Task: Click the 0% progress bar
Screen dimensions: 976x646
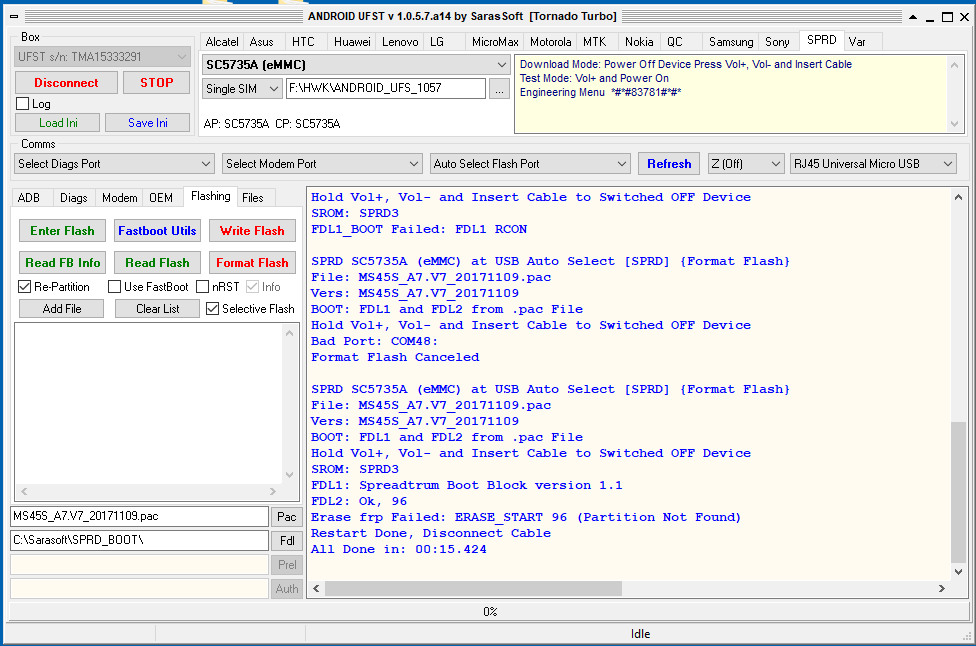Action: 489,612
